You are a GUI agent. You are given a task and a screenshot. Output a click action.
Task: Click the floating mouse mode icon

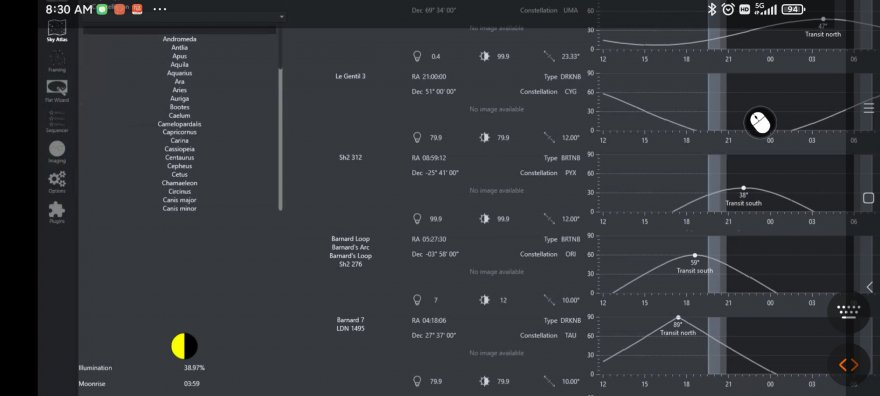(x=760, y=121)
